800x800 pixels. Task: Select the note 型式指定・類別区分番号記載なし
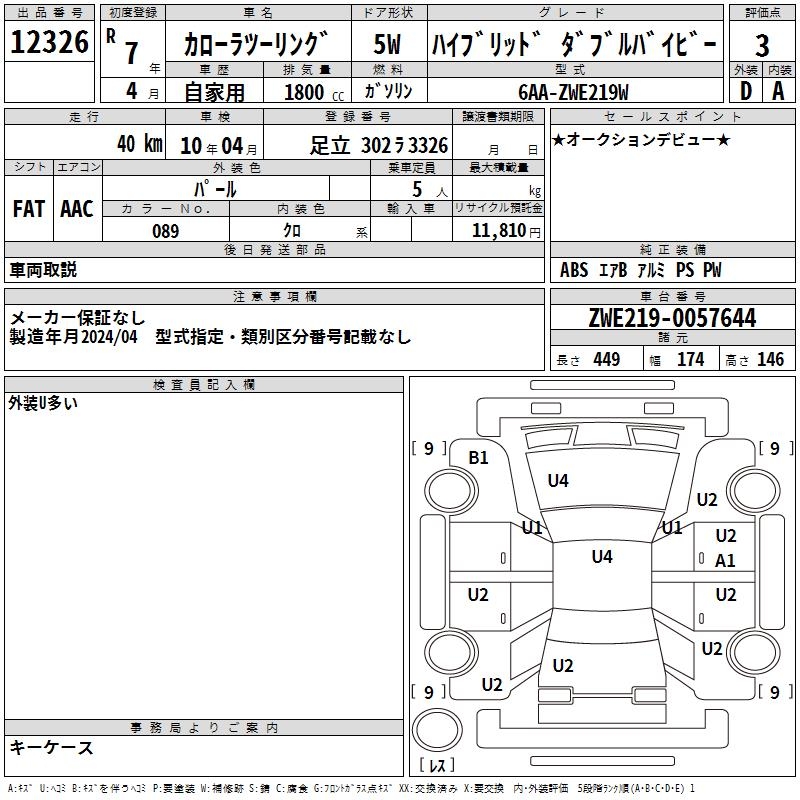283,337
